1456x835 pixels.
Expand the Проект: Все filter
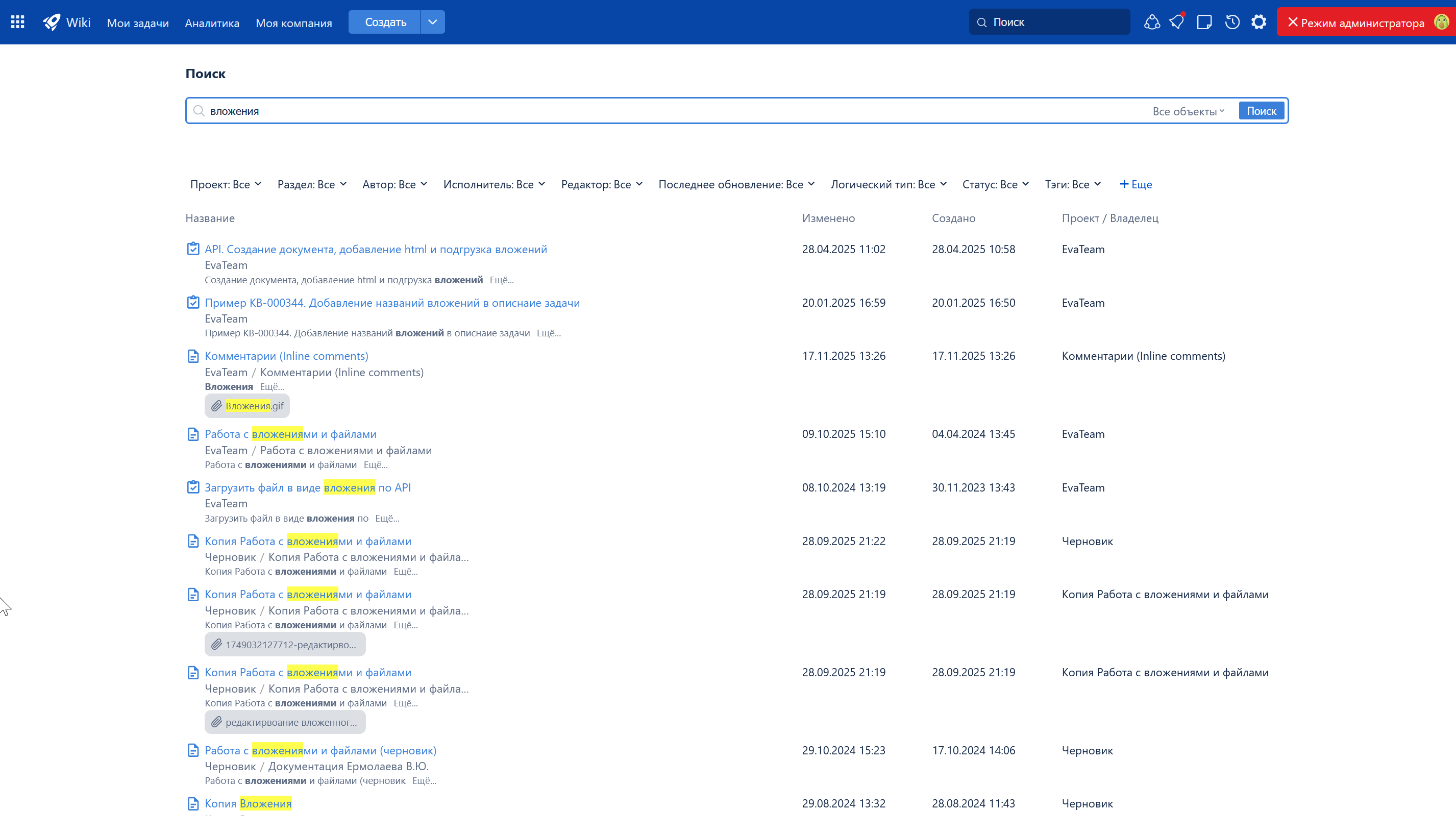point(226,184)
